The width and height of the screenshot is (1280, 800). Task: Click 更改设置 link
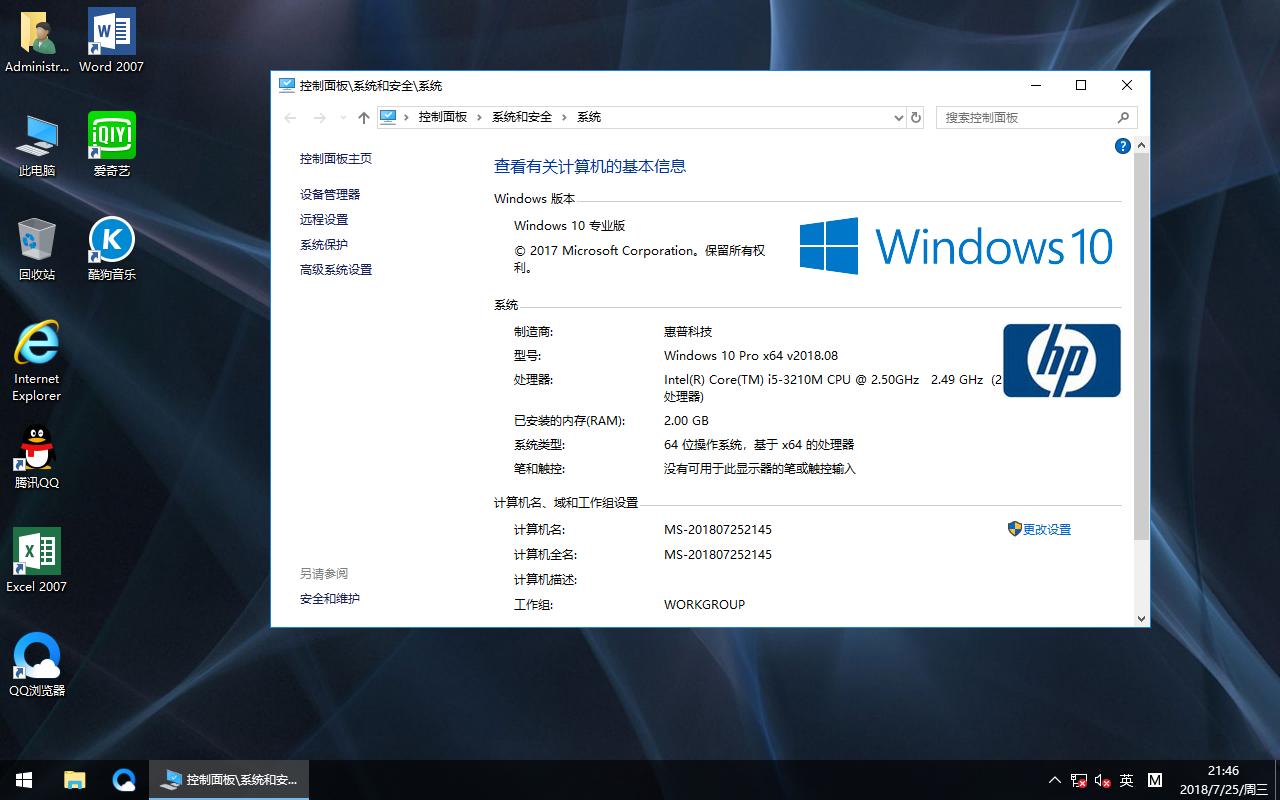(1046, 530)
